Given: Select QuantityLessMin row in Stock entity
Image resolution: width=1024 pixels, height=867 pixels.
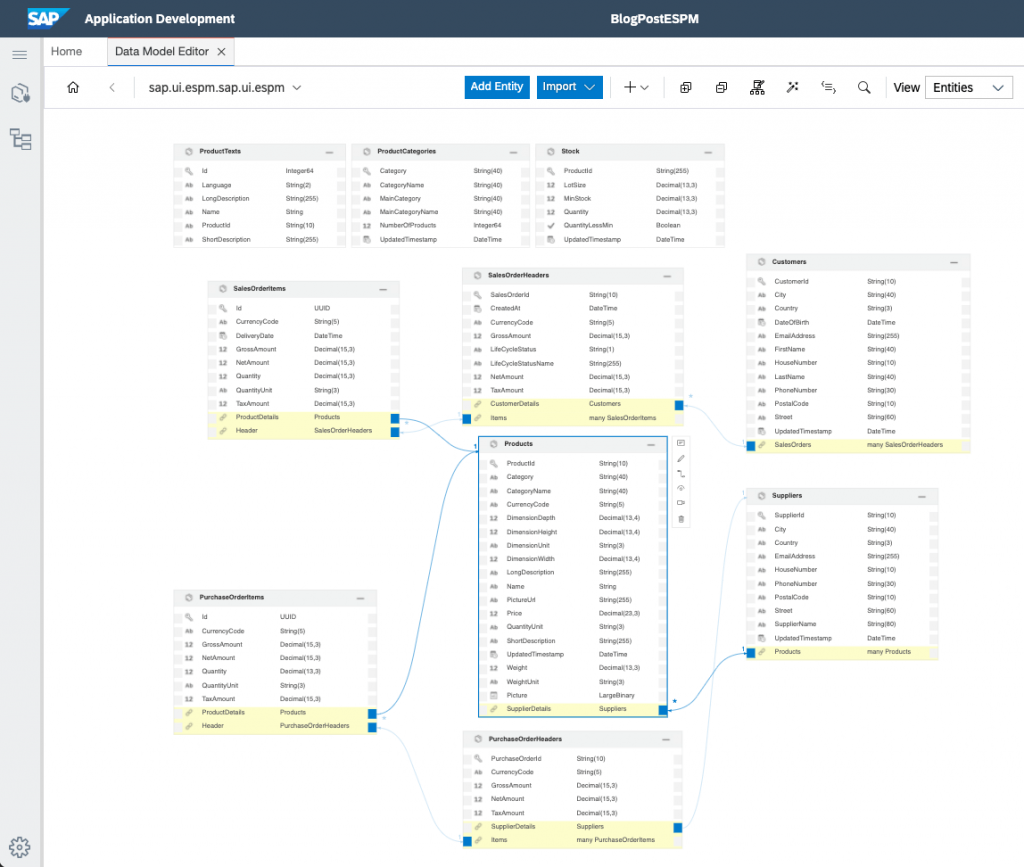Looking at the screenshot, I should pos(630,225).
